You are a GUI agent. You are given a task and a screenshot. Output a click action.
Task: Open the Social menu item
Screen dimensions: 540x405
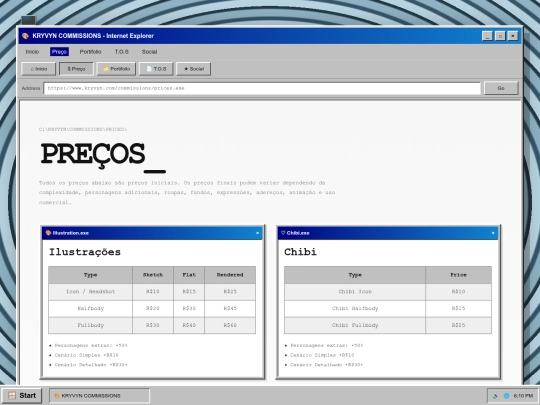click(149, 52)
